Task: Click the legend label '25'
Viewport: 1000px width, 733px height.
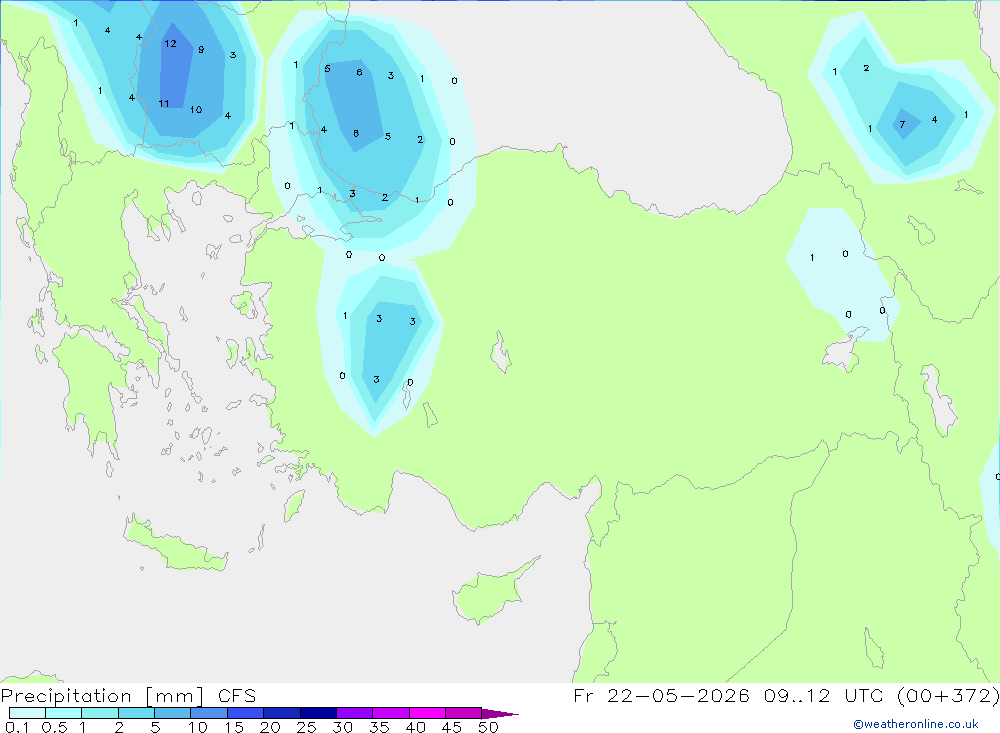Action: [x=306, y=727]
